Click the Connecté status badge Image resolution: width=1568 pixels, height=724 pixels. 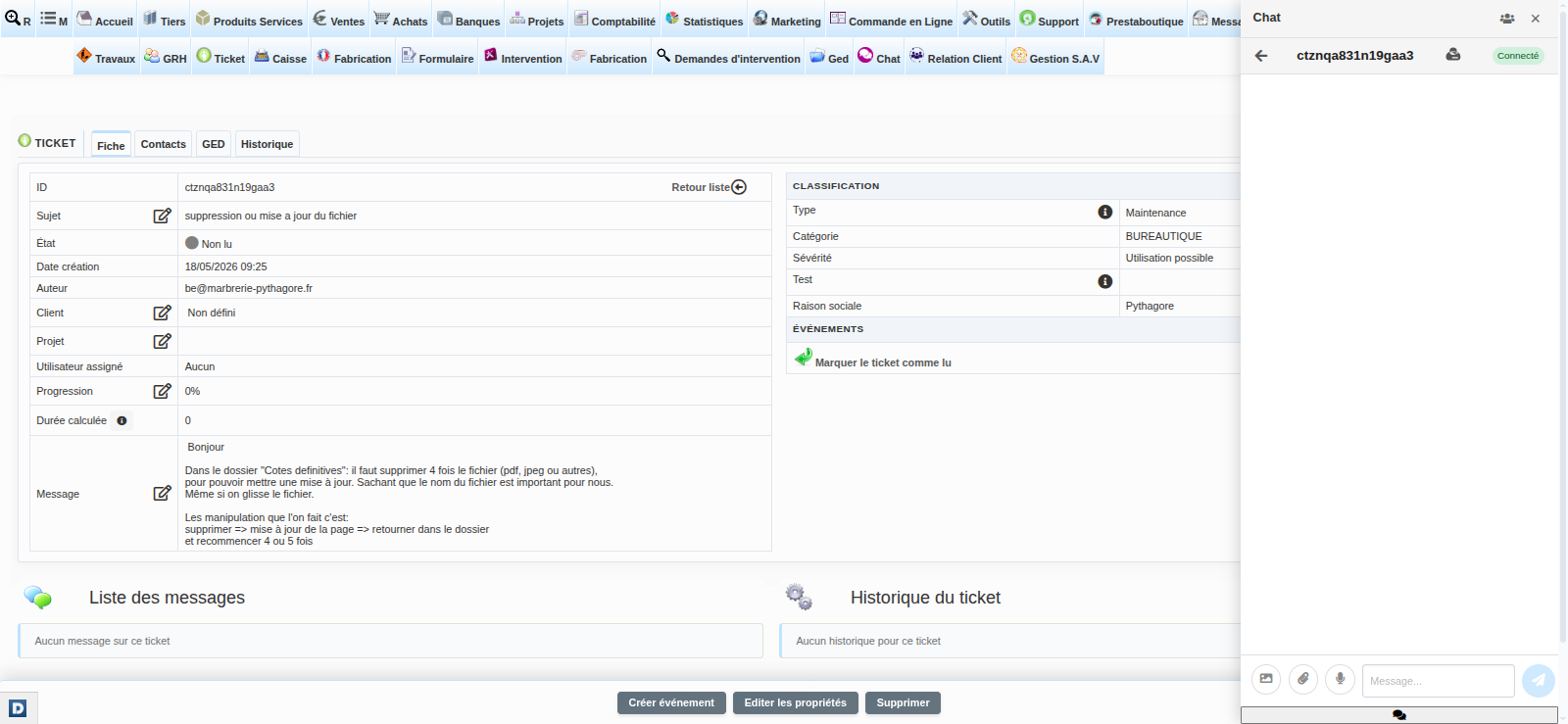(x=1518, y=56)
